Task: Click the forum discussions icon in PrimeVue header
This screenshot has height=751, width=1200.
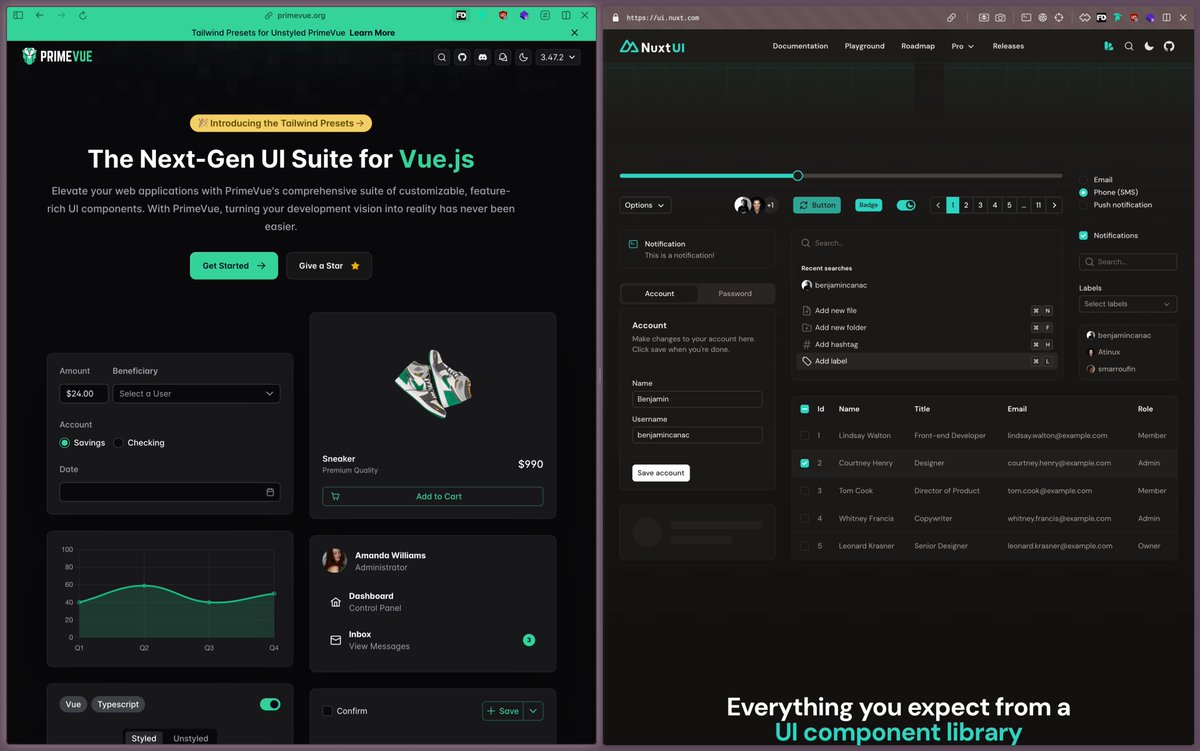Action: (503, 57)
